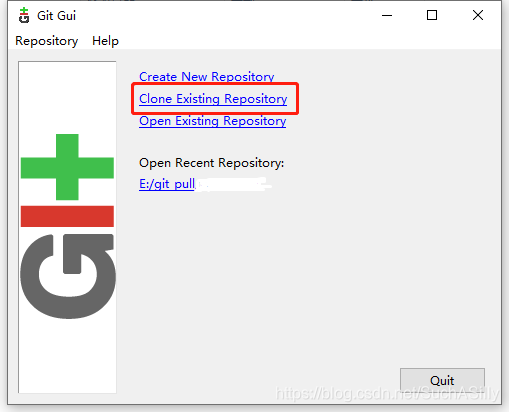509x412 pixels.
Task: Close the Git Gui window
Action: [478, 15]
